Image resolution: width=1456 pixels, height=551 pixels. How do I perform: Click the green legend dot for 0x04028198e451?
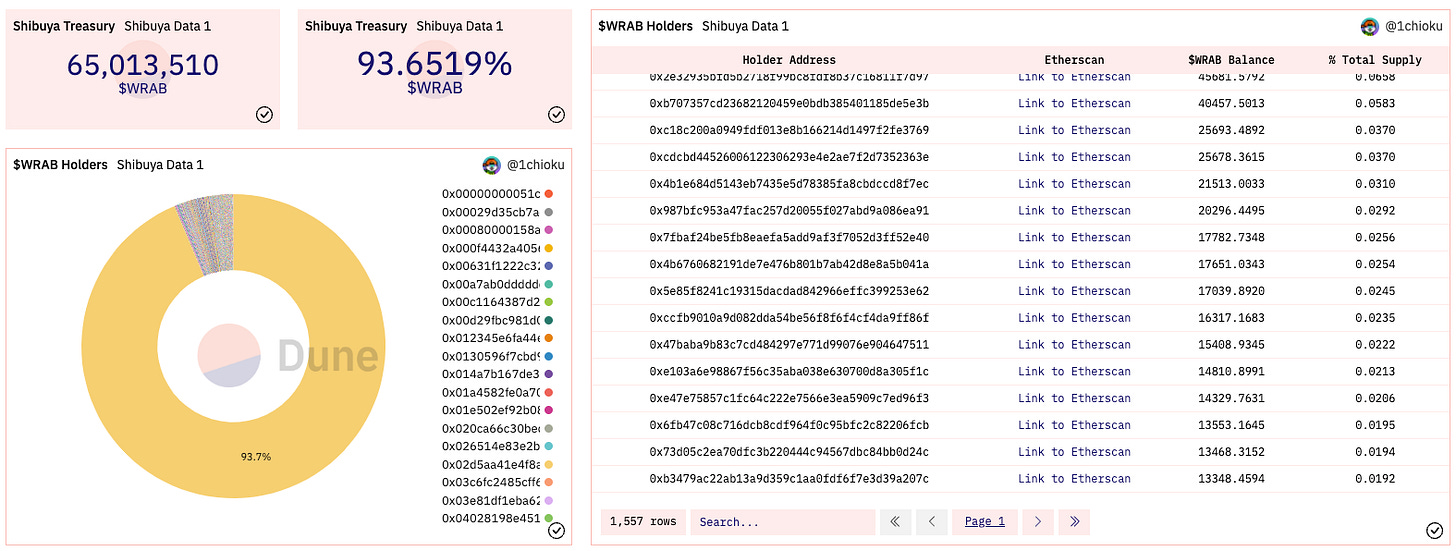click(550, 518)
